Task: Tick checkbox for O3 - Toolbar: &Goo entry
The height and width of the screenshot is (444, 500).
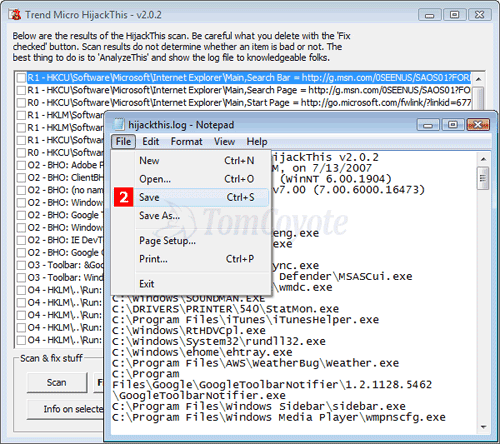Action: click(x=21, y=265)
